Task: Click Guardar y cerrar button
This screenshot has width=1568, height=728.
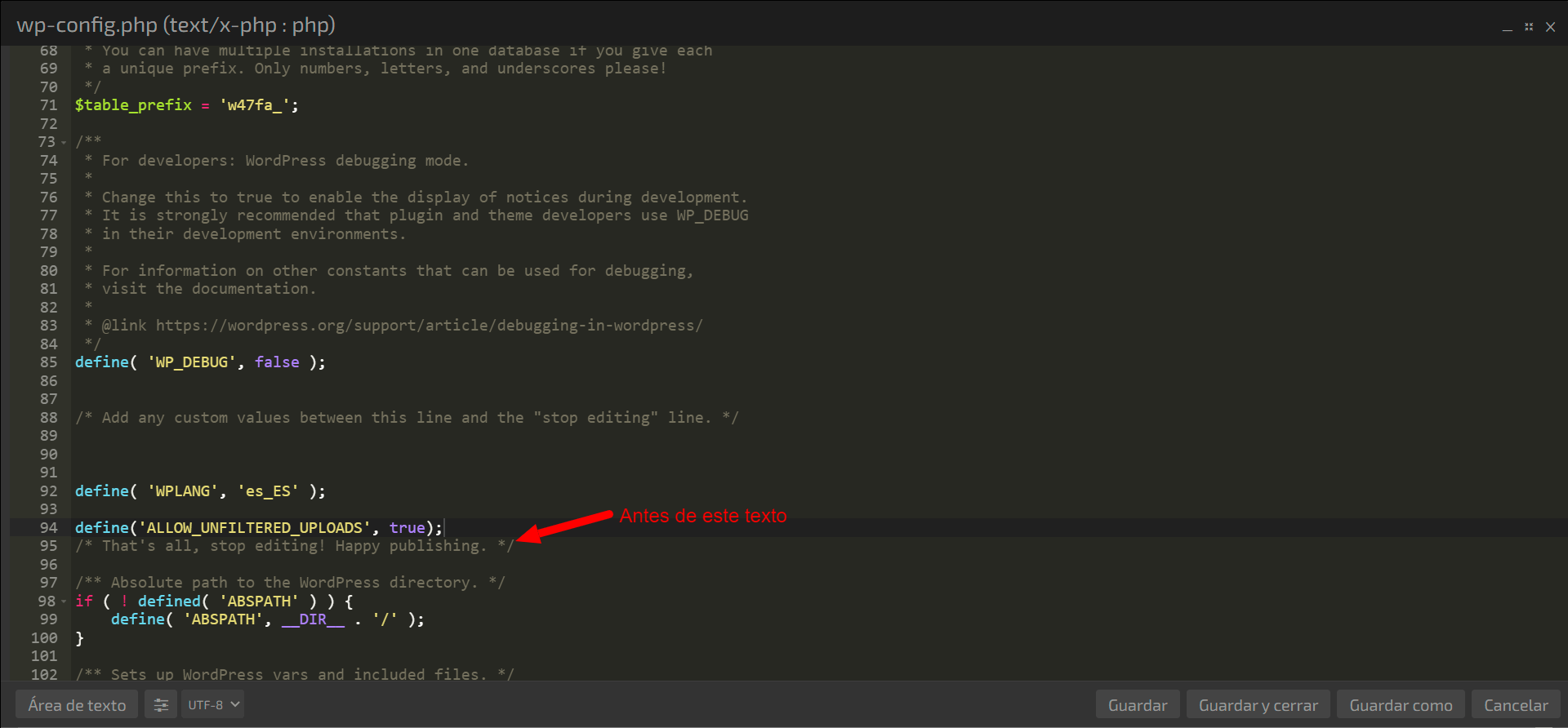Action: click(x=1258, y=705)
